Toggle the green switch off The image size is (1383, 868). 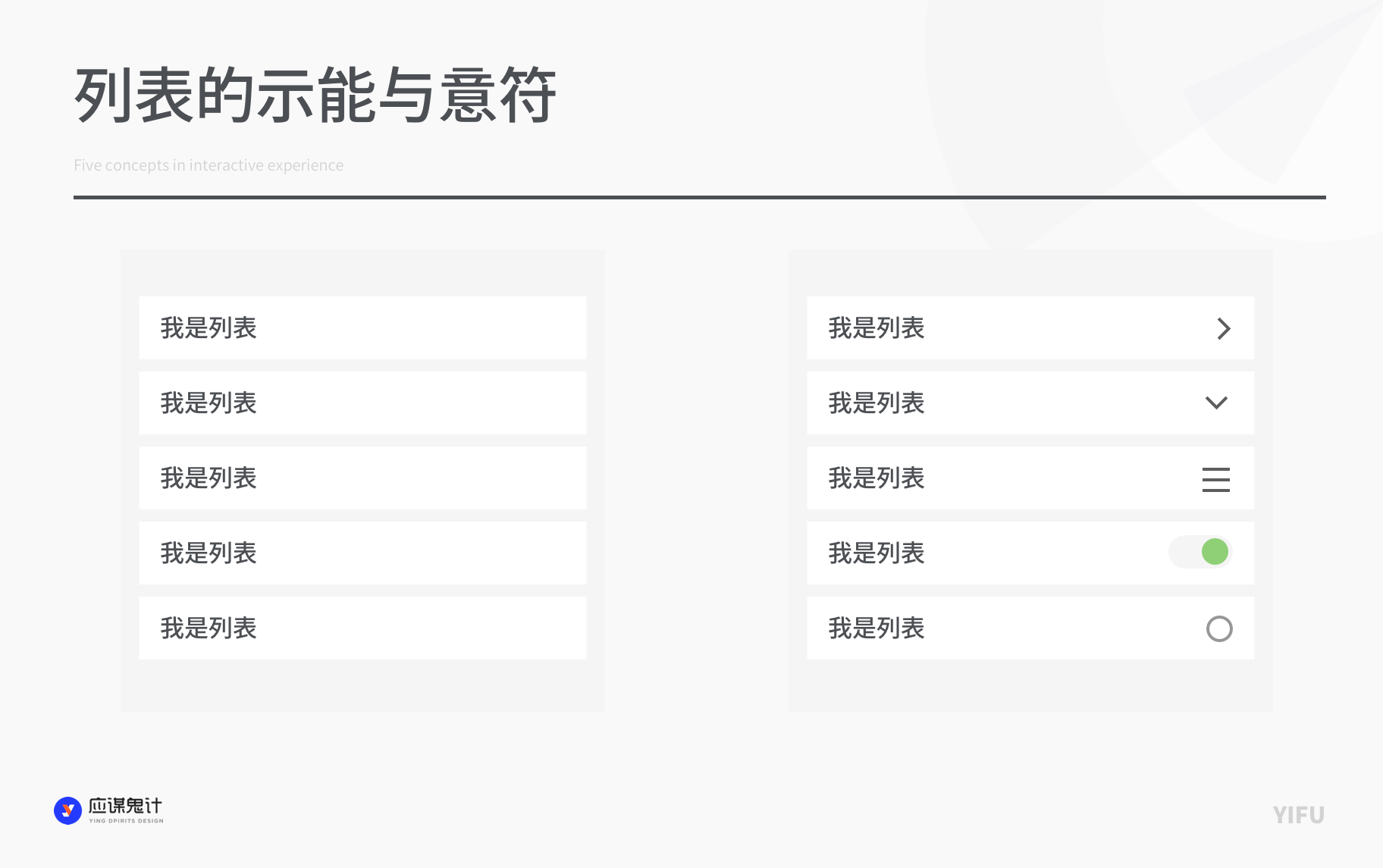1201,552
